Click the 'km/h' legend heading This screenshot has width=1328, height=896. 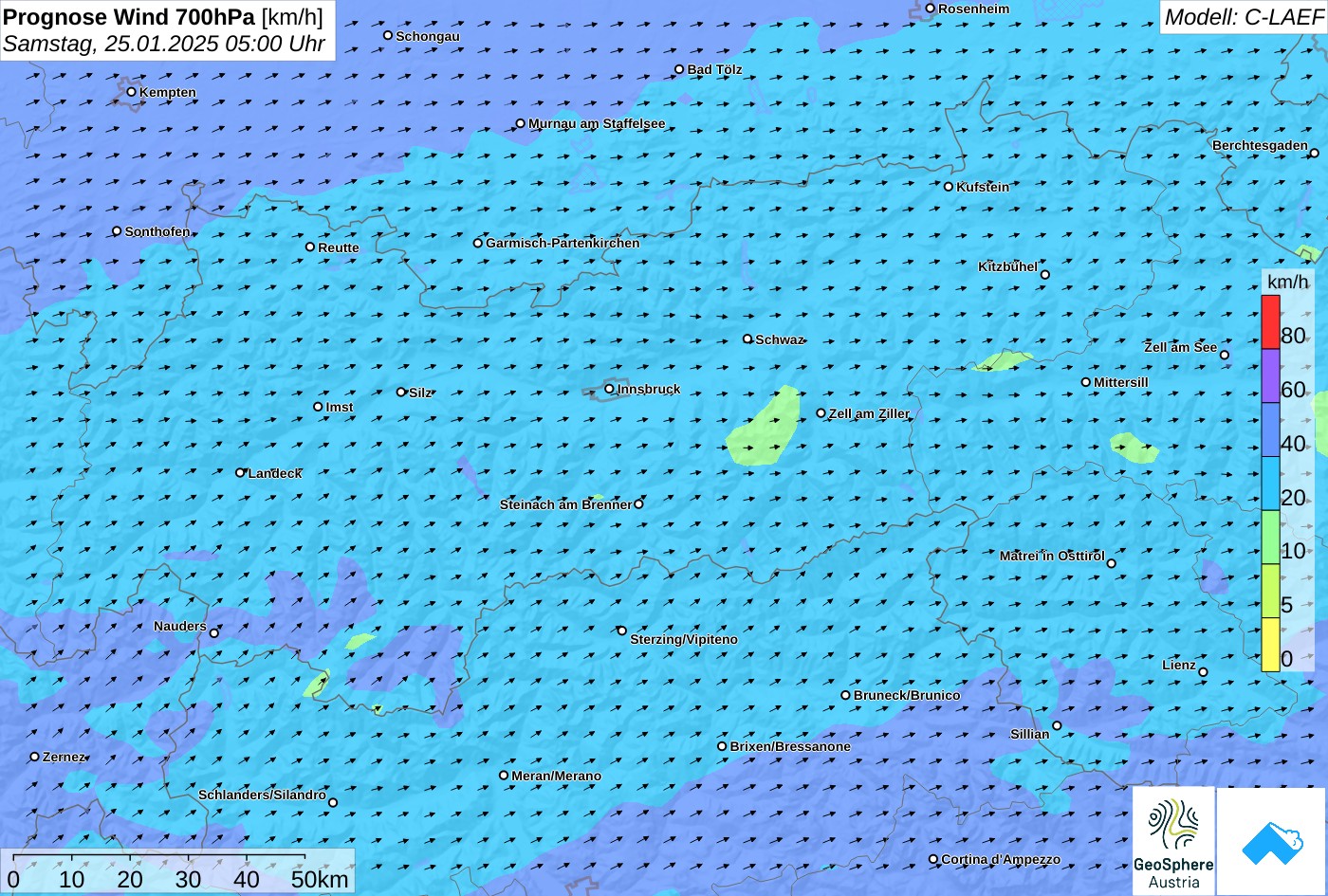click(x=1288, y=283)
